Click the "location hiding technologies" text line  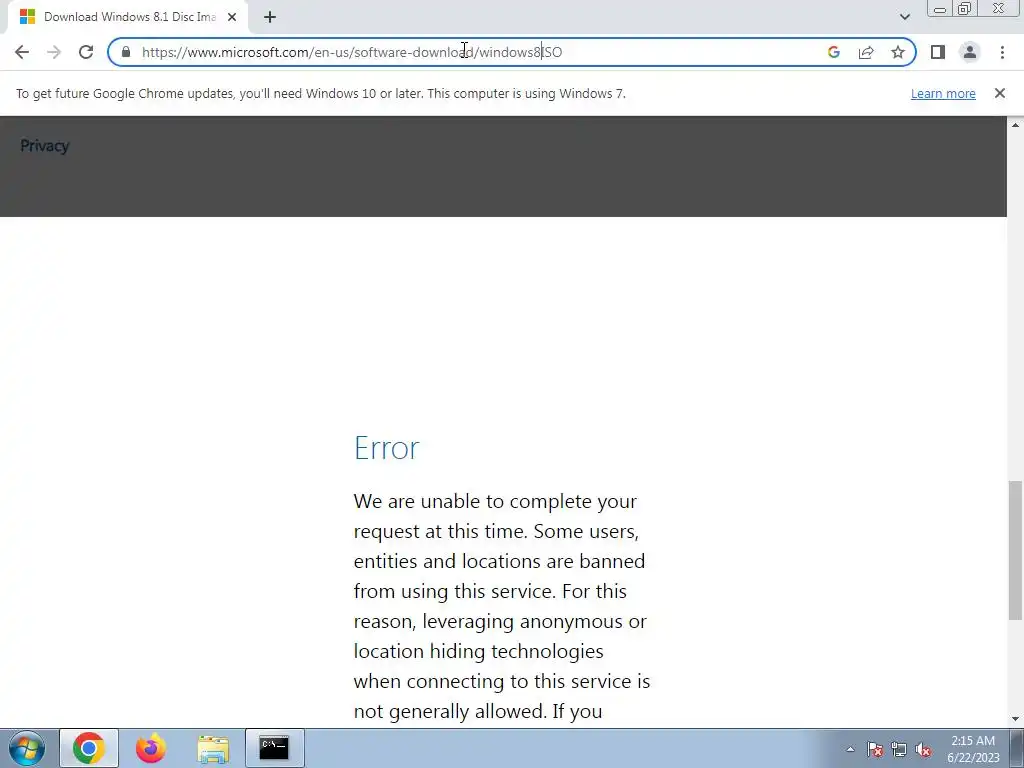click(x=479, y=652)
